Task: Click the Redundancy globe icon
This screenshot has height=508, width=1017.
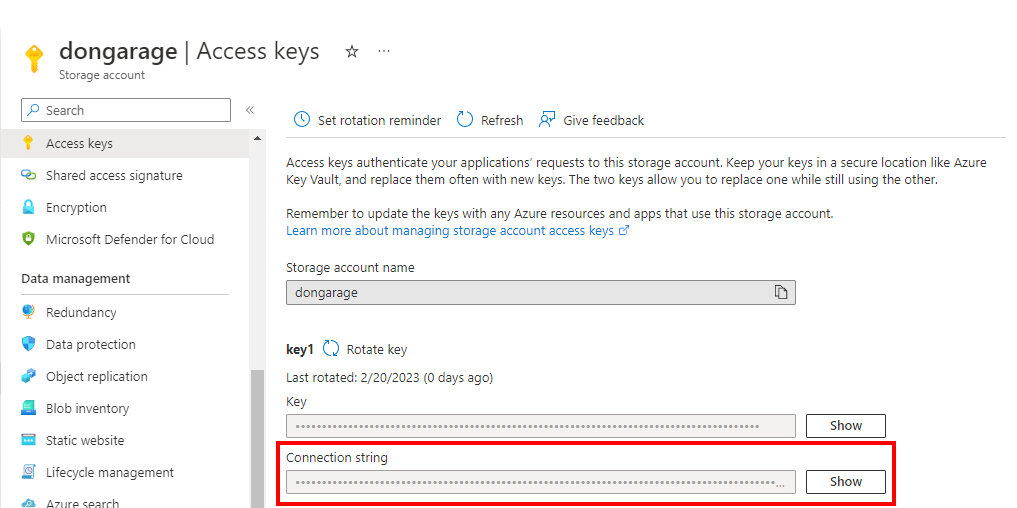Action: 28,312
